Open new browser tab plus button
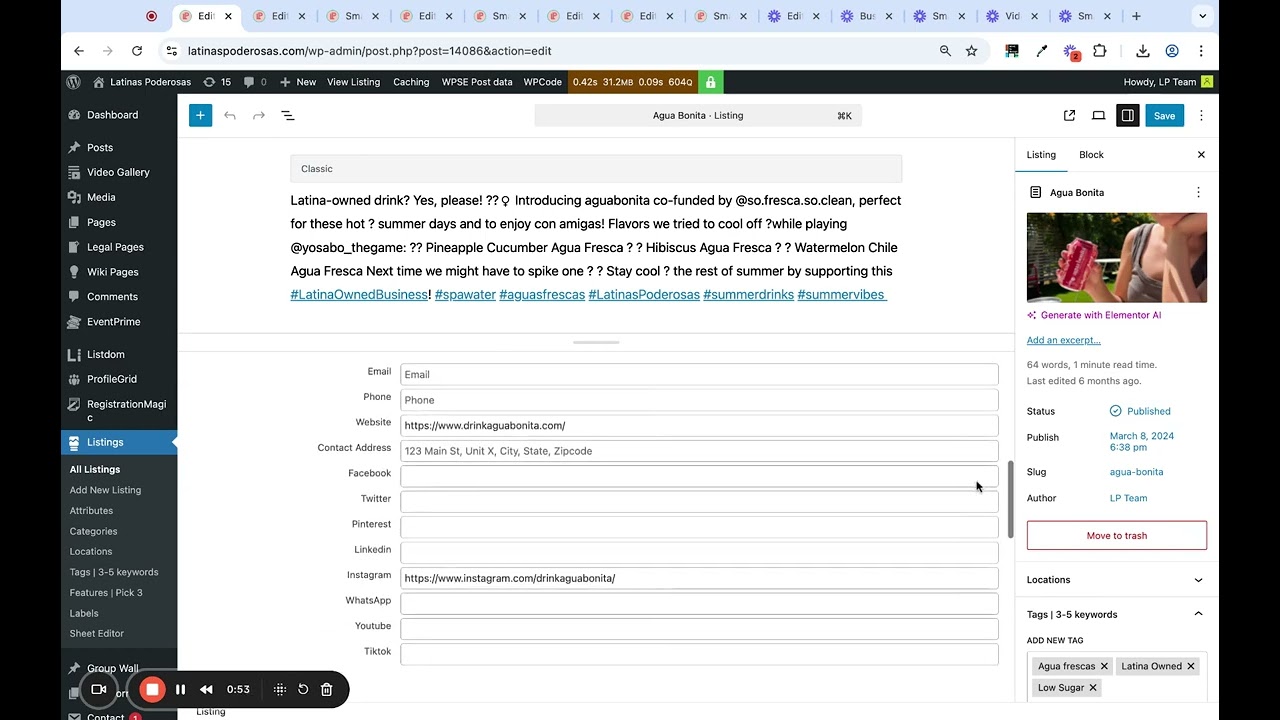The width and height of the screenshot is (1280, 720). point(1136,16)
